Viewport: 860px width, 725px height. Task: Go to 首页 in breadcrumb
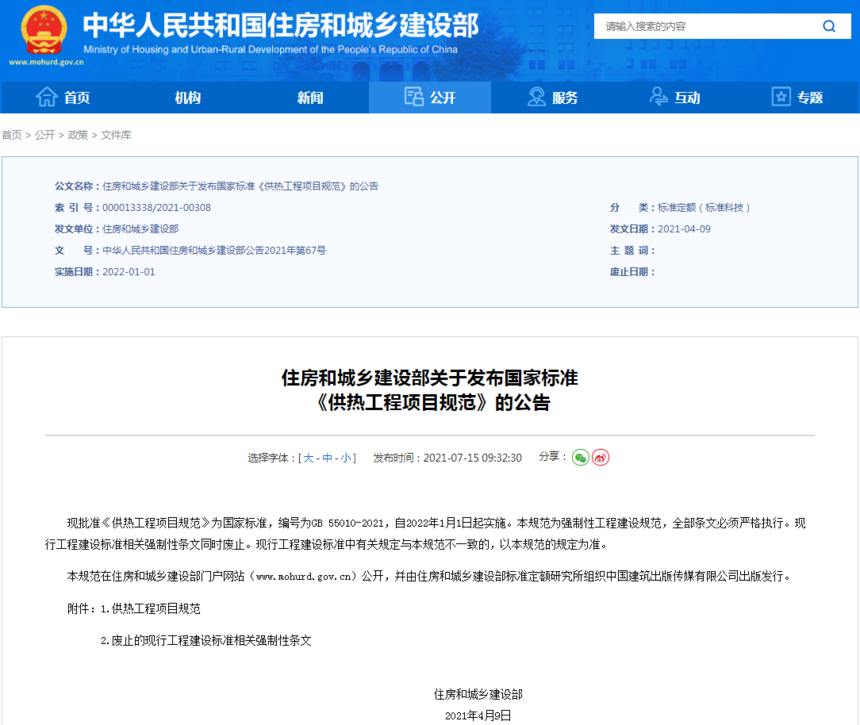click(x=12, y=135)
